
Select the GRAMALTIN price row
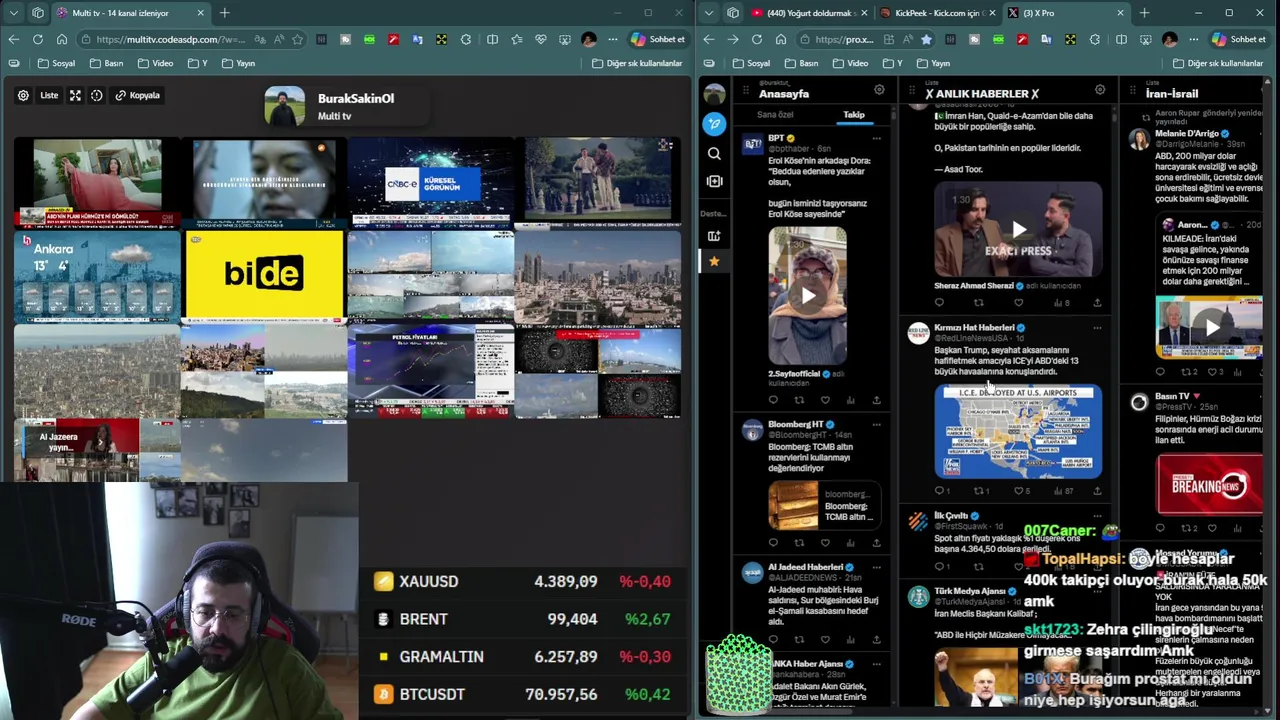tap(521, 657)
